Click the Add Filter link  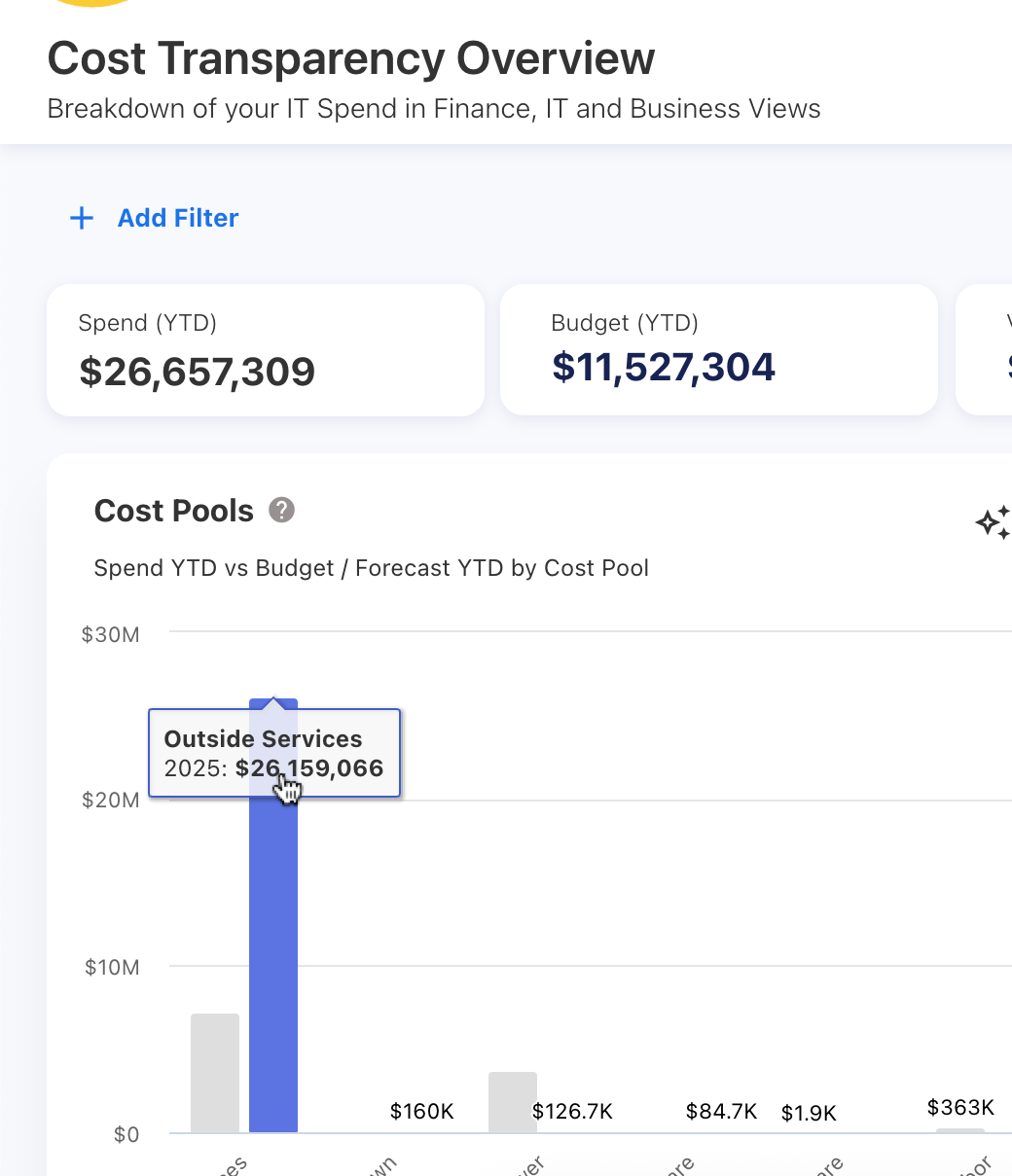click(177, 218)
